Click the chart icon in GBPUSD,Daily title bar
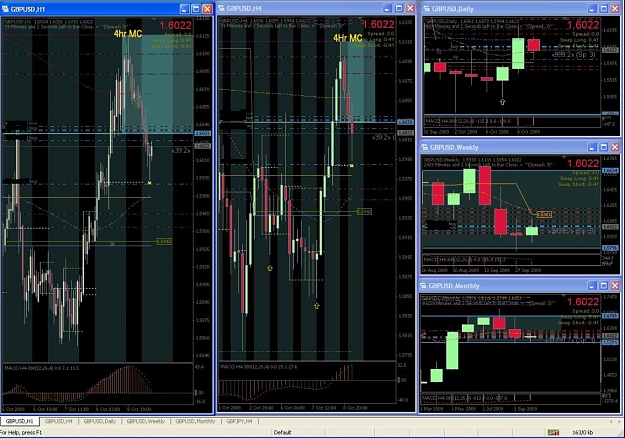625x438 pixels. point(426,8)
